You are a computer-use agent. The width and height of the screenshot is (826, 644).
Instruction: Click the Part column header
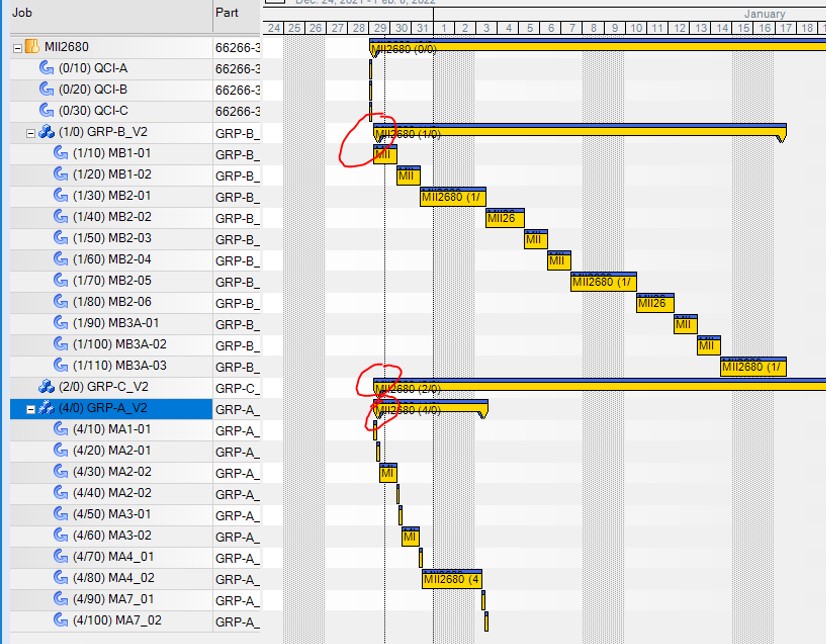click(x=237, y=14)
